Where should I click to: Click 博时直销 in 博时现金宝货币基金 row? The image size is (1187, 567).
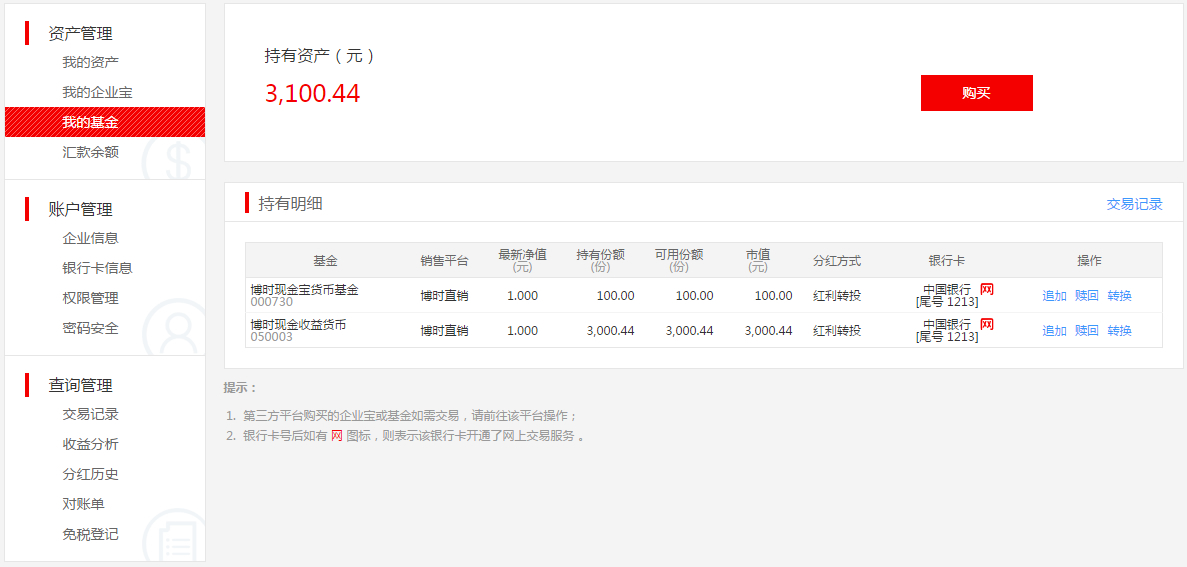(x=444, y=296)
